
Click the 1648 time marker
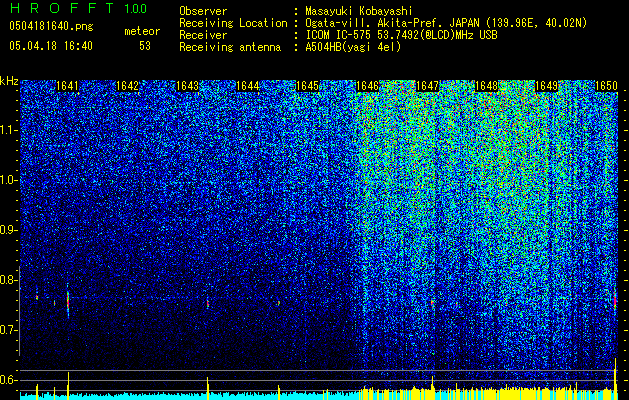point(486,86)
